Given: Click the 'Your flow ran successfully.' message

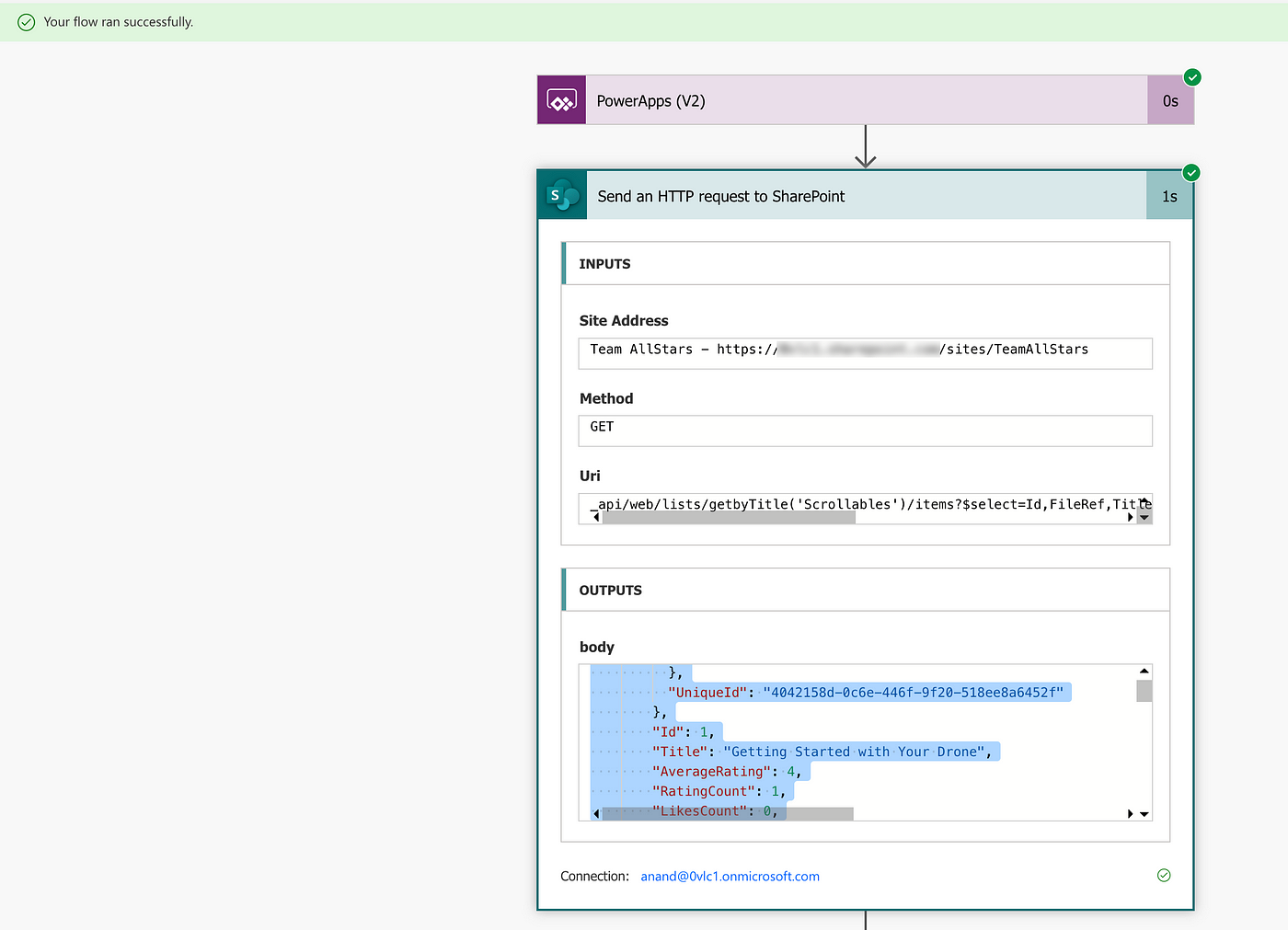Looking at the screenshot, I should point(119,22).
